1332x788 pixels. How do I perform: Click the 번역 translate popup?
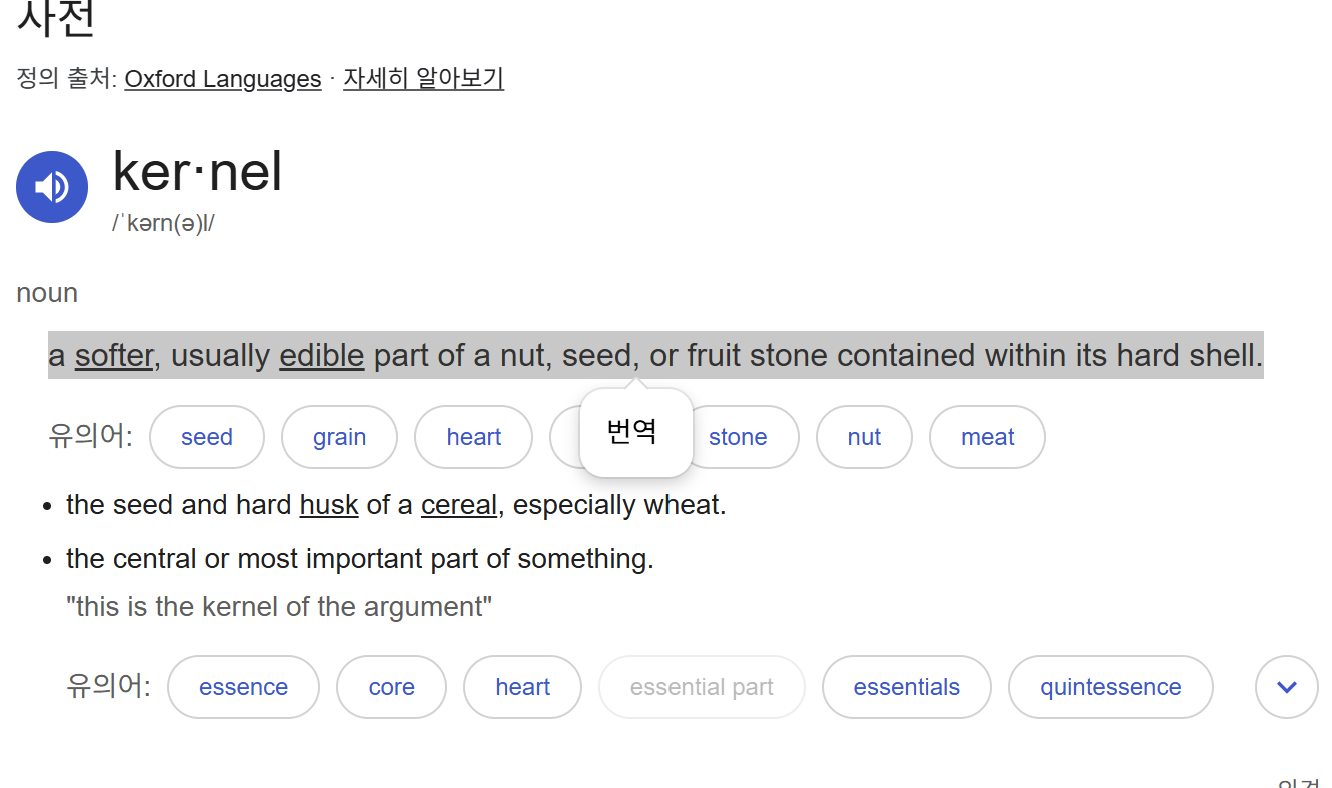pyautogui.click(x=632, y=431)
